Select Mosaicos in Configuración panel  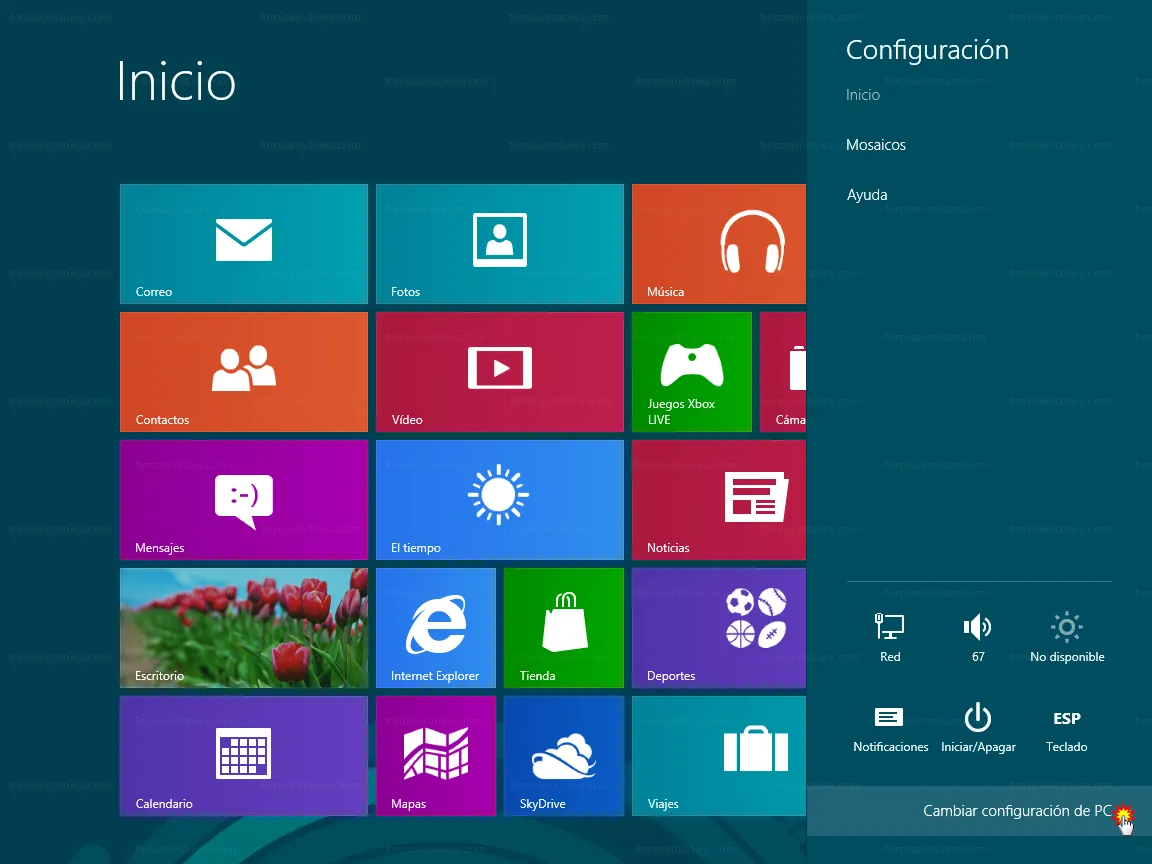(x=876, y=145)
